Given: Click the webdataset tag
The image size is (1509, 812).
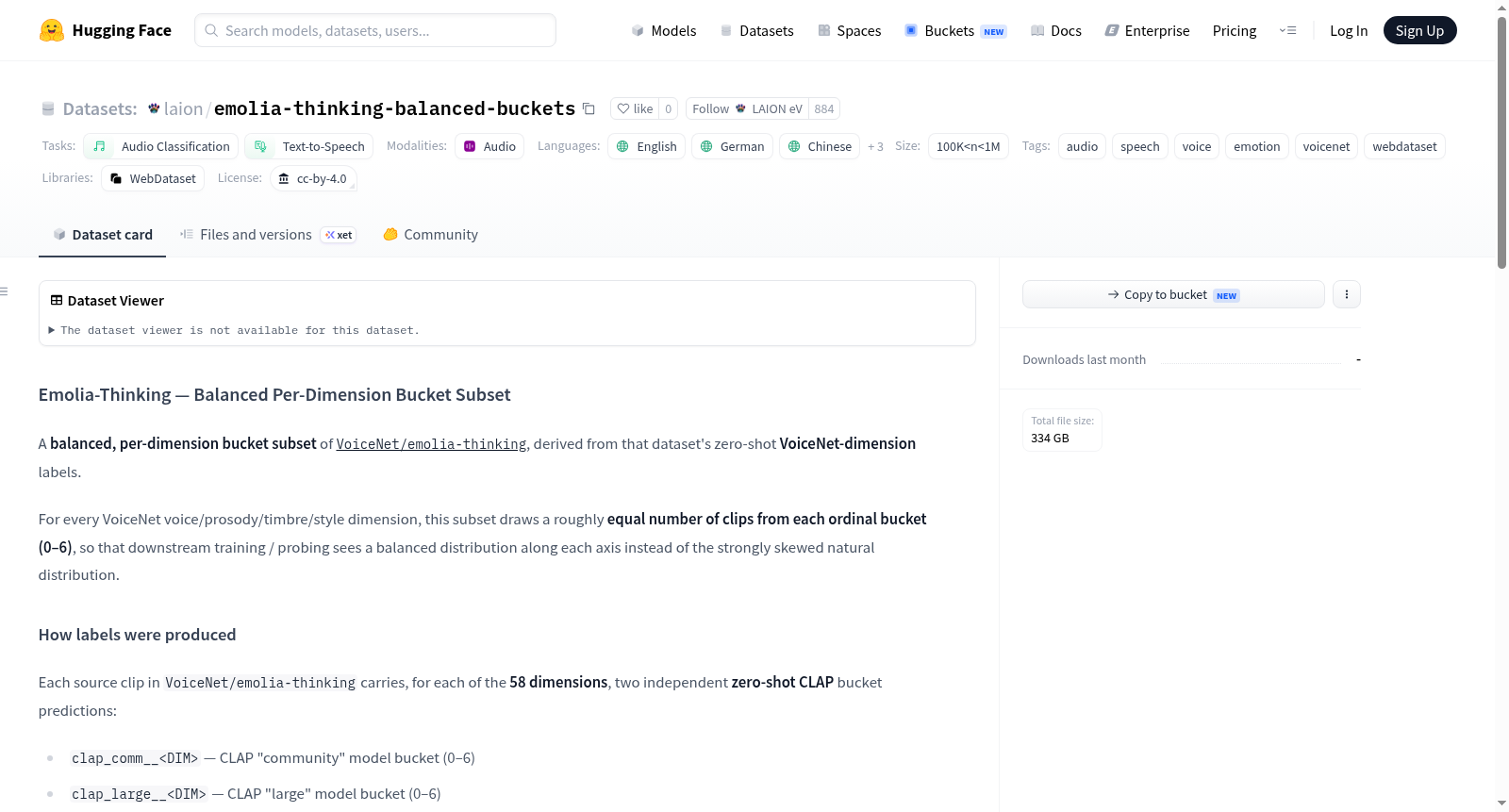Looking at the screenshot, I should tap(1404, 146).
